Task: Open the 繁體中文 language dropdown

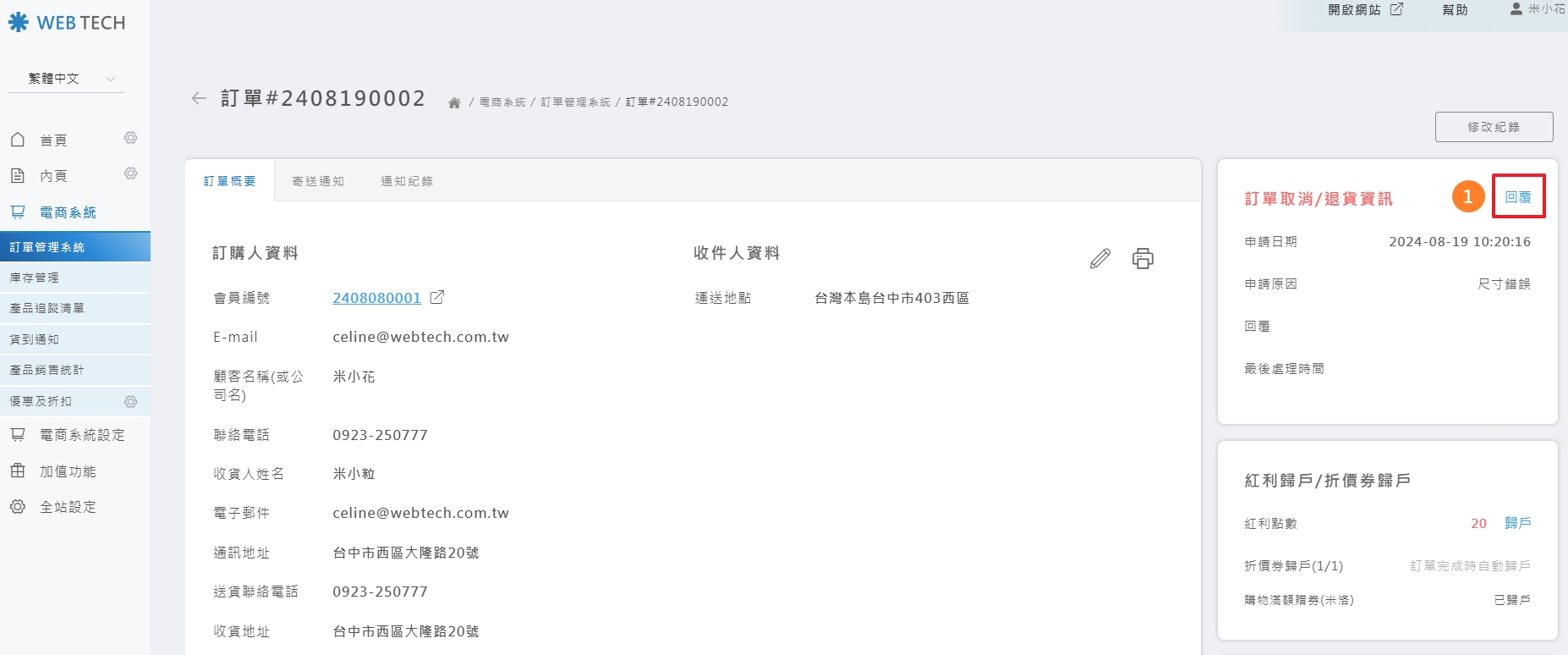Action: pyautogui.click(x=66, y=79)
